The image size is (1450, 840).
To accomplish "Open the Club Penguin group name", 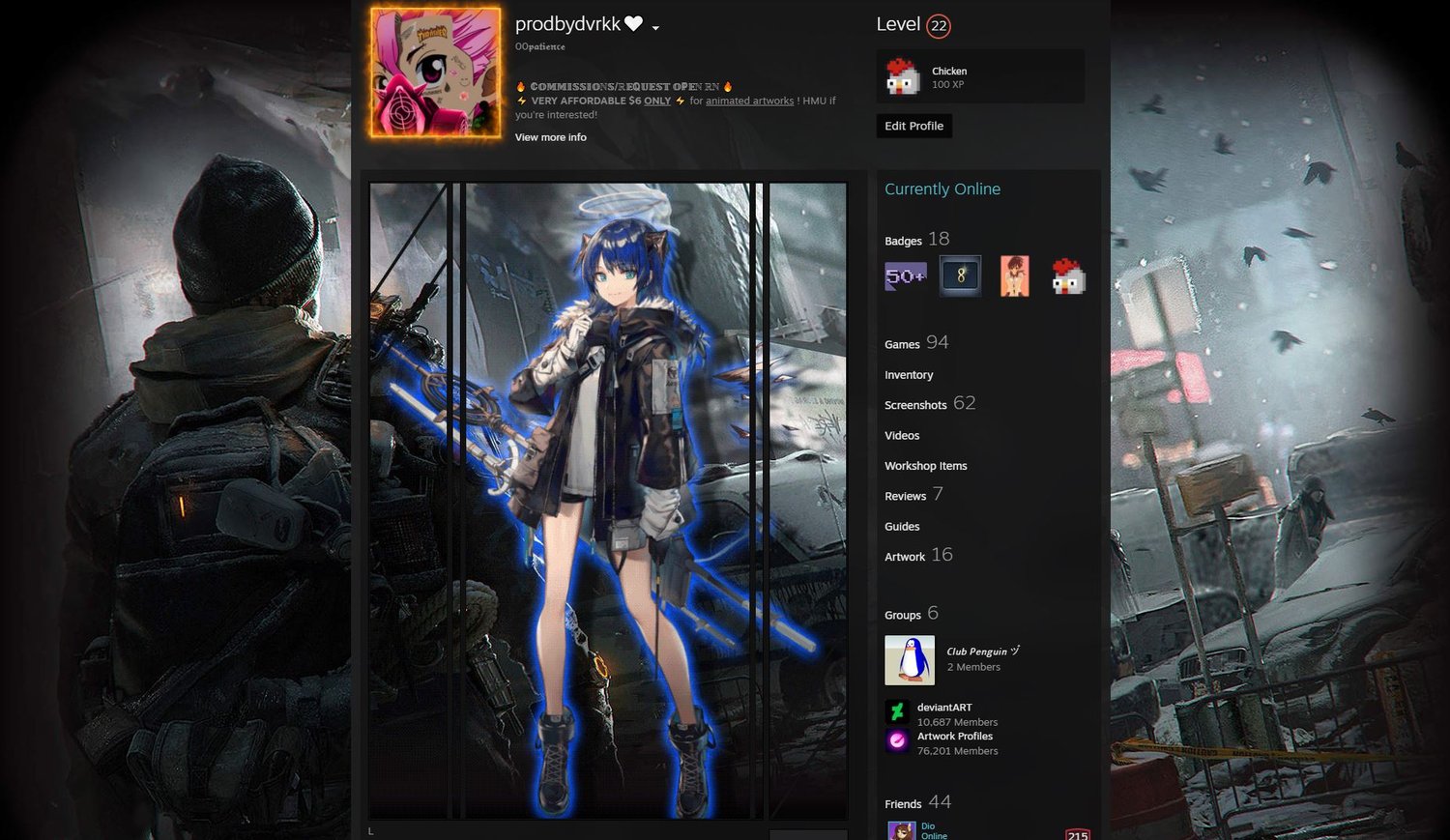I will tap(983, 652).
